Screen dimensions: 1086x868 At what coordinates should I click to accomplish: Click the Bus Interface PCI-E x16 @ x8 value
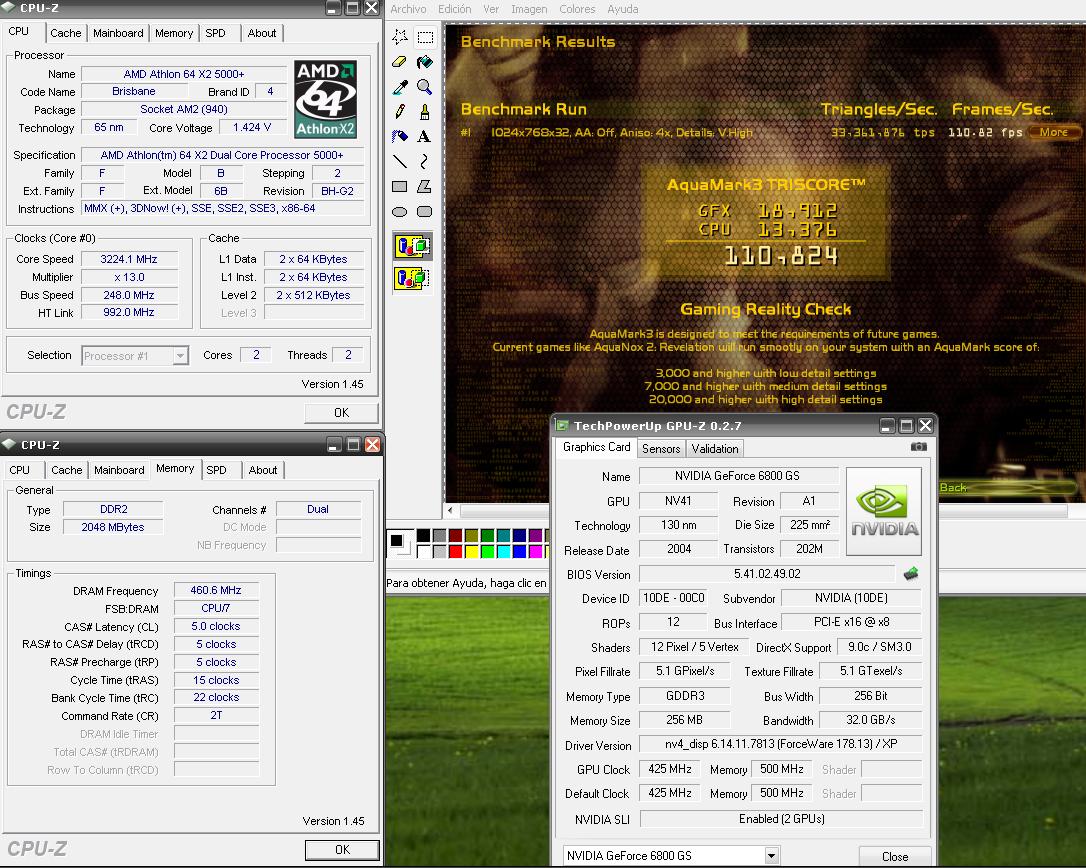[x=851, y=622]
